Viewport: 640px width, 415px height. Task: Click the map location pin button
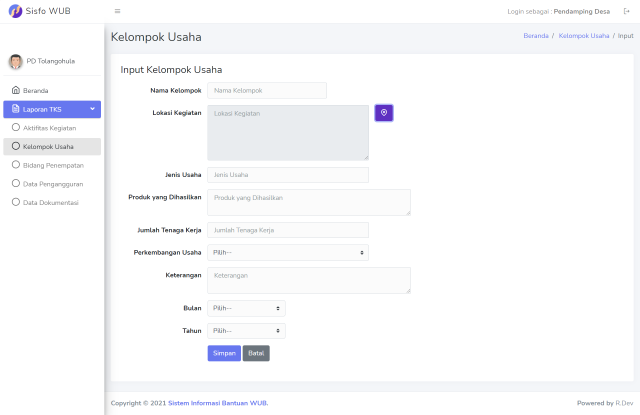(384, 113)
